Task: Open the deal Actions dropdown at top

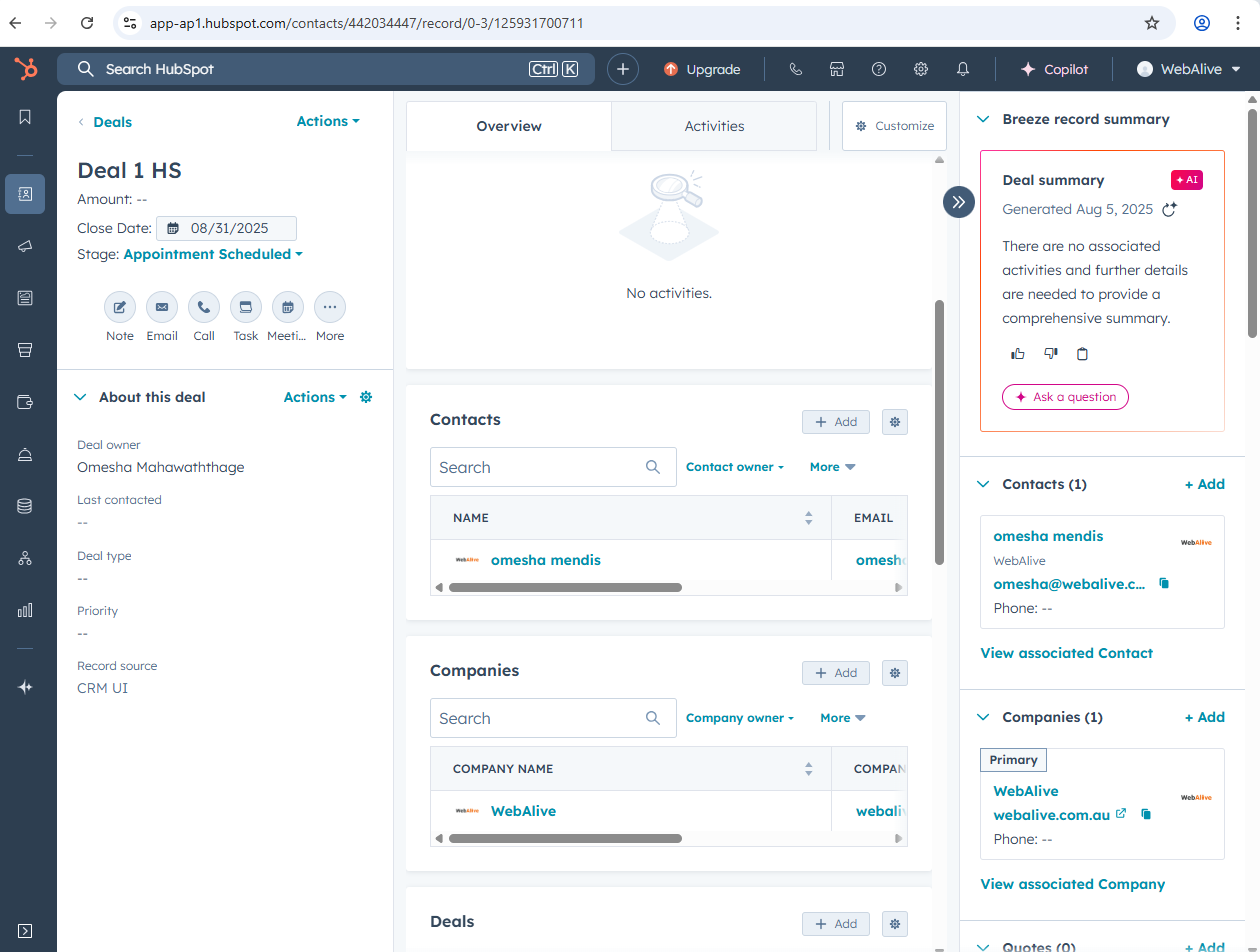Action: point(328,121)
